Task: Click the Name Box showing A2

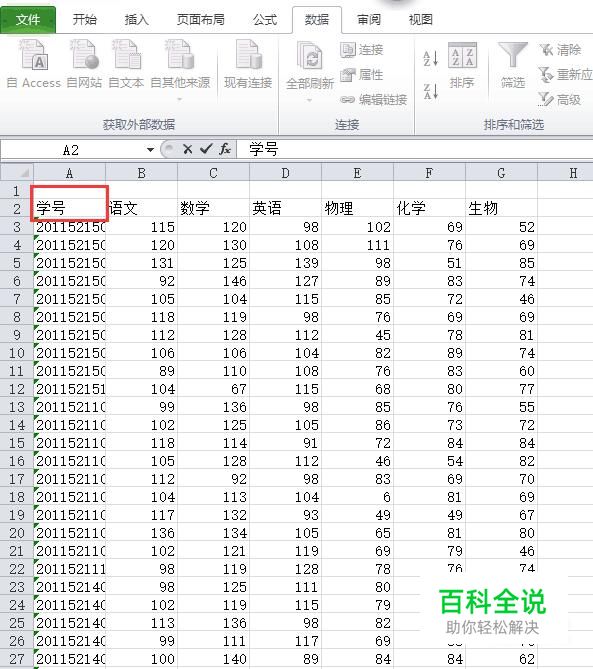Action: 73,150
